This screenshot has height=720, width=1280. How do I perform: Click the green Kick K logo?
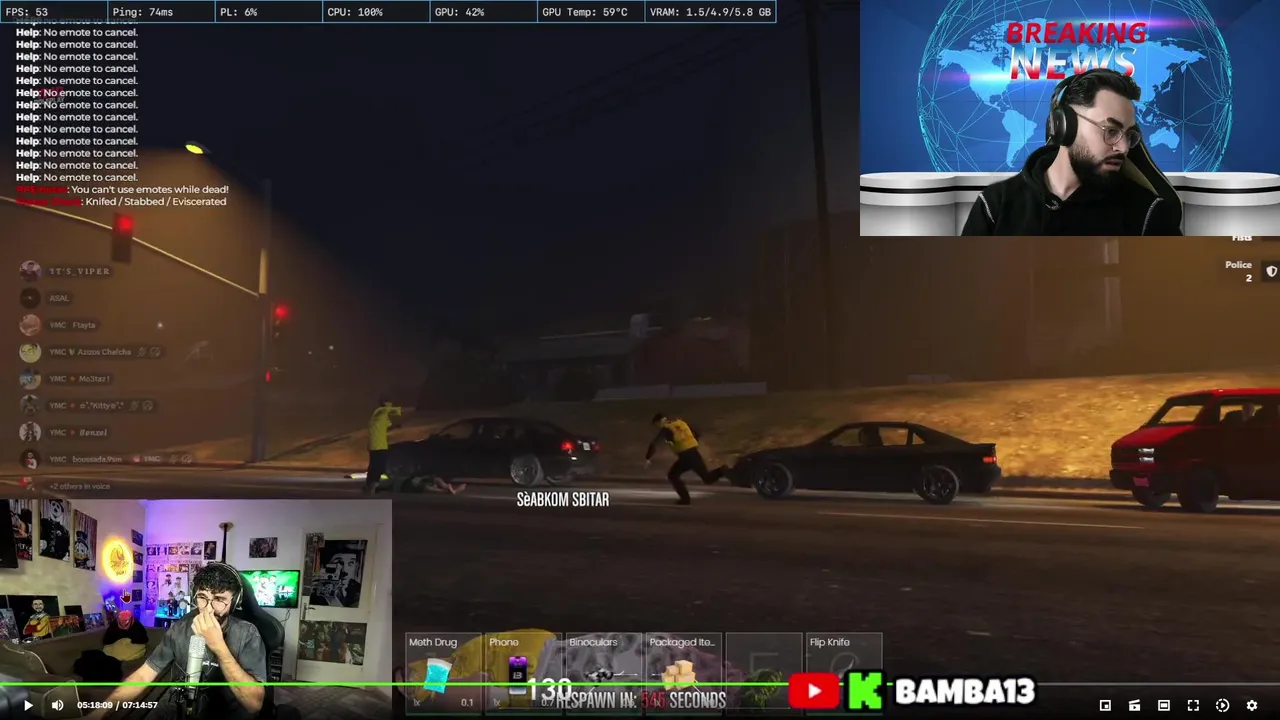(866, 691)
